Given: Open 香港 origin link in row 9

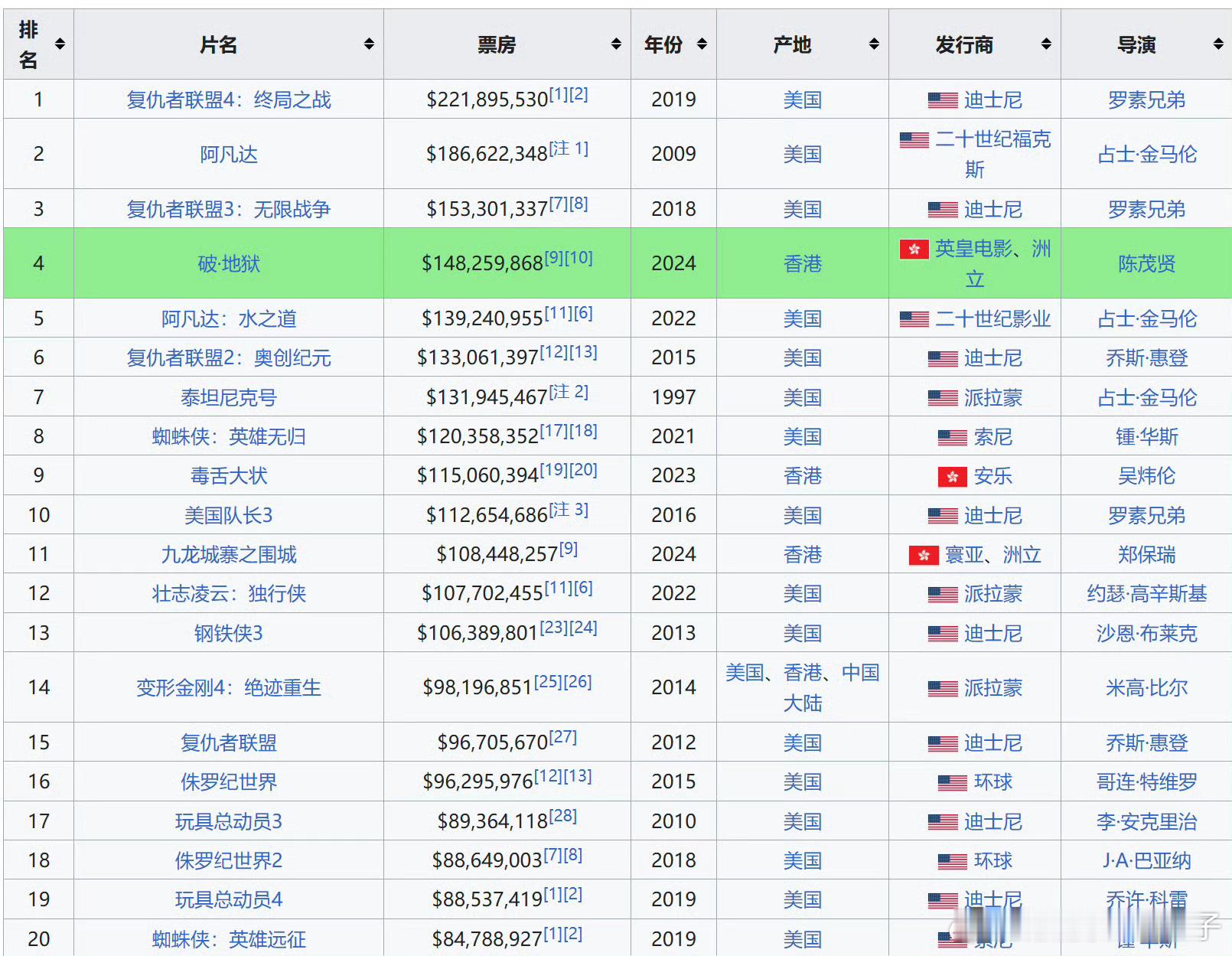Looking at the screenshot, I should [803, 475].
